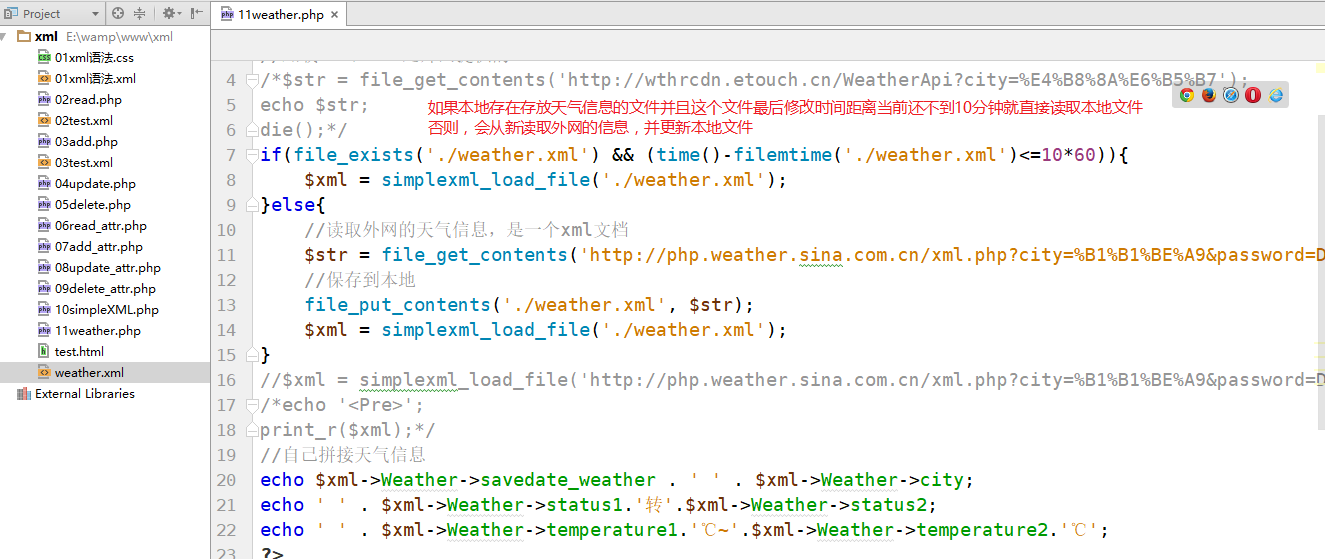Select weather.xml in project tree
Screen dimensions: 1325x559
pyautogui.click(x=89, y=373)
